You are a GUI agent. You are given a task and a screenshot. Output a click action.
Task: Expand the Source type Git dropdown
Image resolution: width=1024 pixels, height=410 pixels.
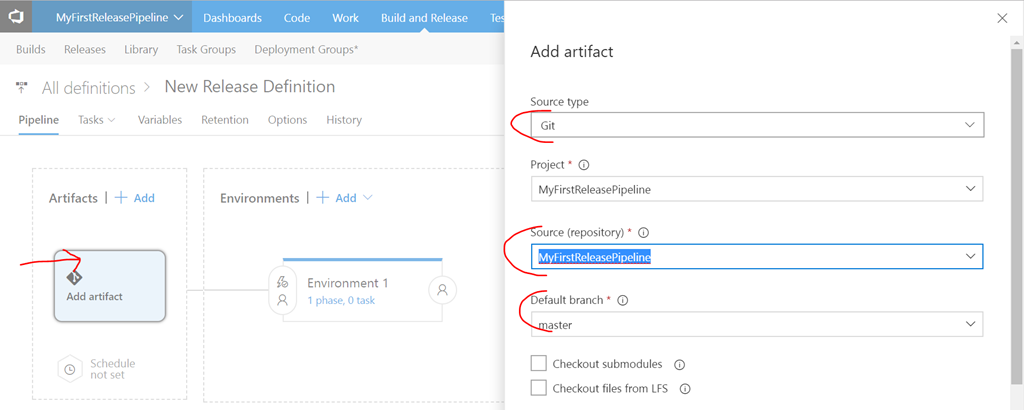tap(968, 125)
